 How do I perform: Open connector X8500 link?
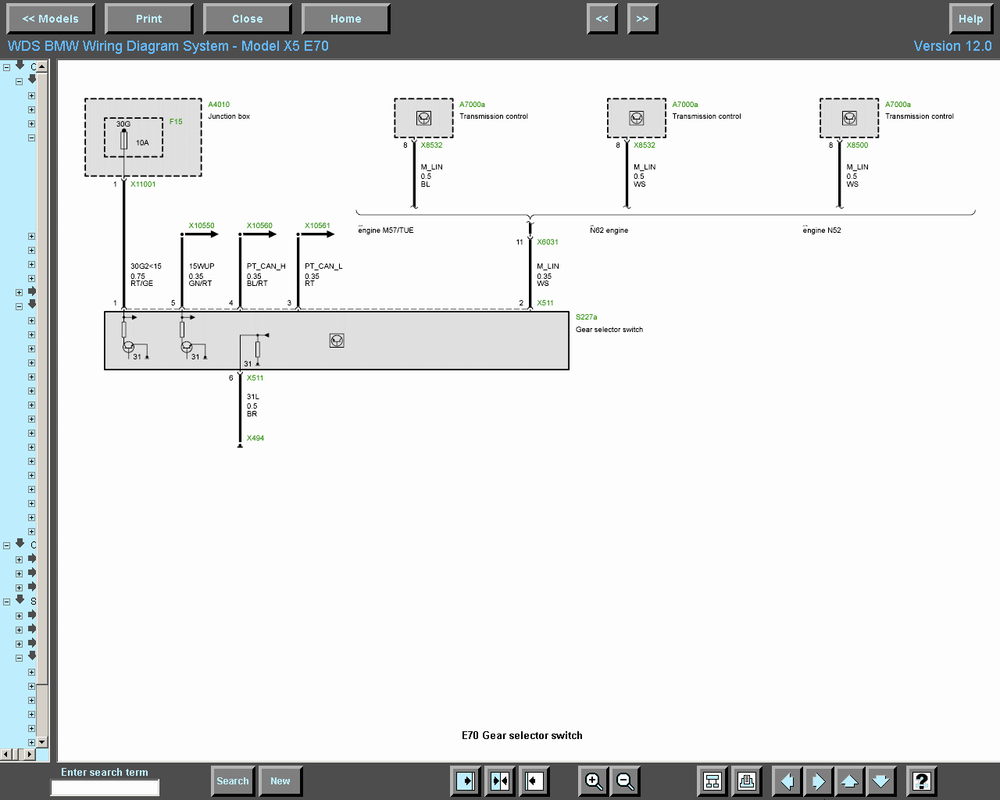(x=857, y=145)
